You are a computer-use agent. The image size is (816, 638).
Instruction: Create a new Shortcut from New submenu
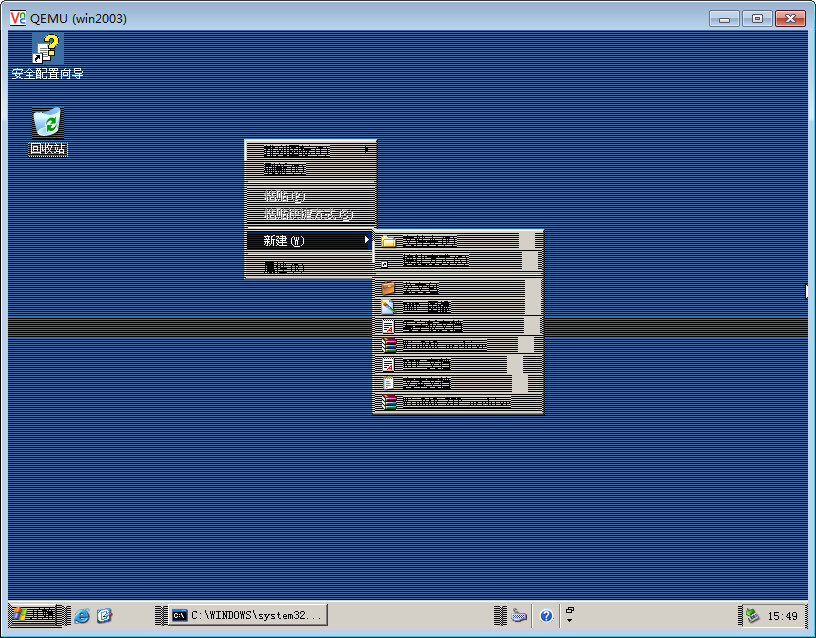(x=435, y=260)
